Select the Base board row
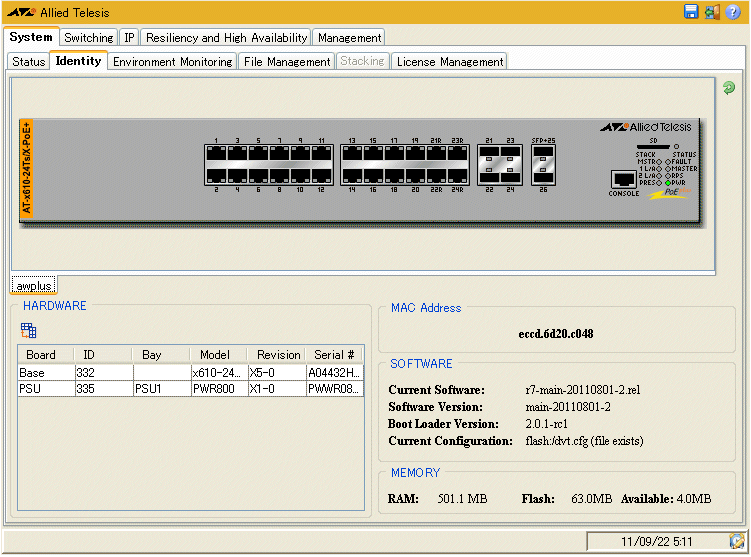Image resolution: width=751 pixels, height=557 pixels. pos(191,373)
